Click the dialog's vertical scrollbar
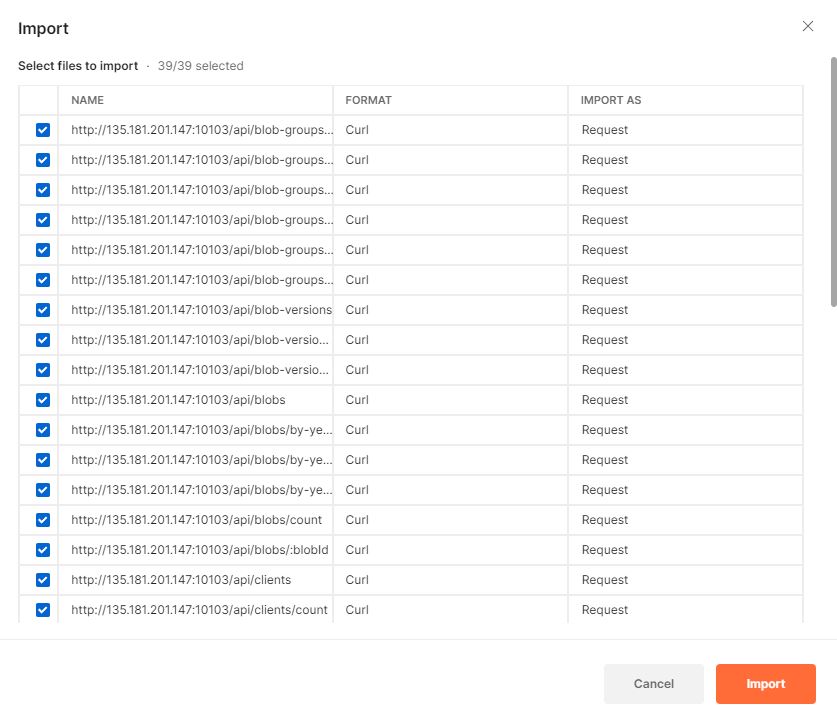Image resolution: width=837 pixels, height=722 pixels. 833,181
